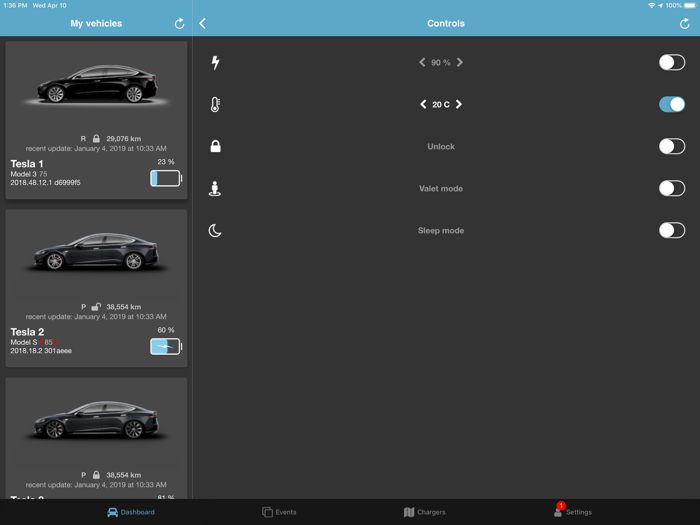Lower temperature from 20 C
The height and width of the screenshot is (525, 700).
coord(423,104)
